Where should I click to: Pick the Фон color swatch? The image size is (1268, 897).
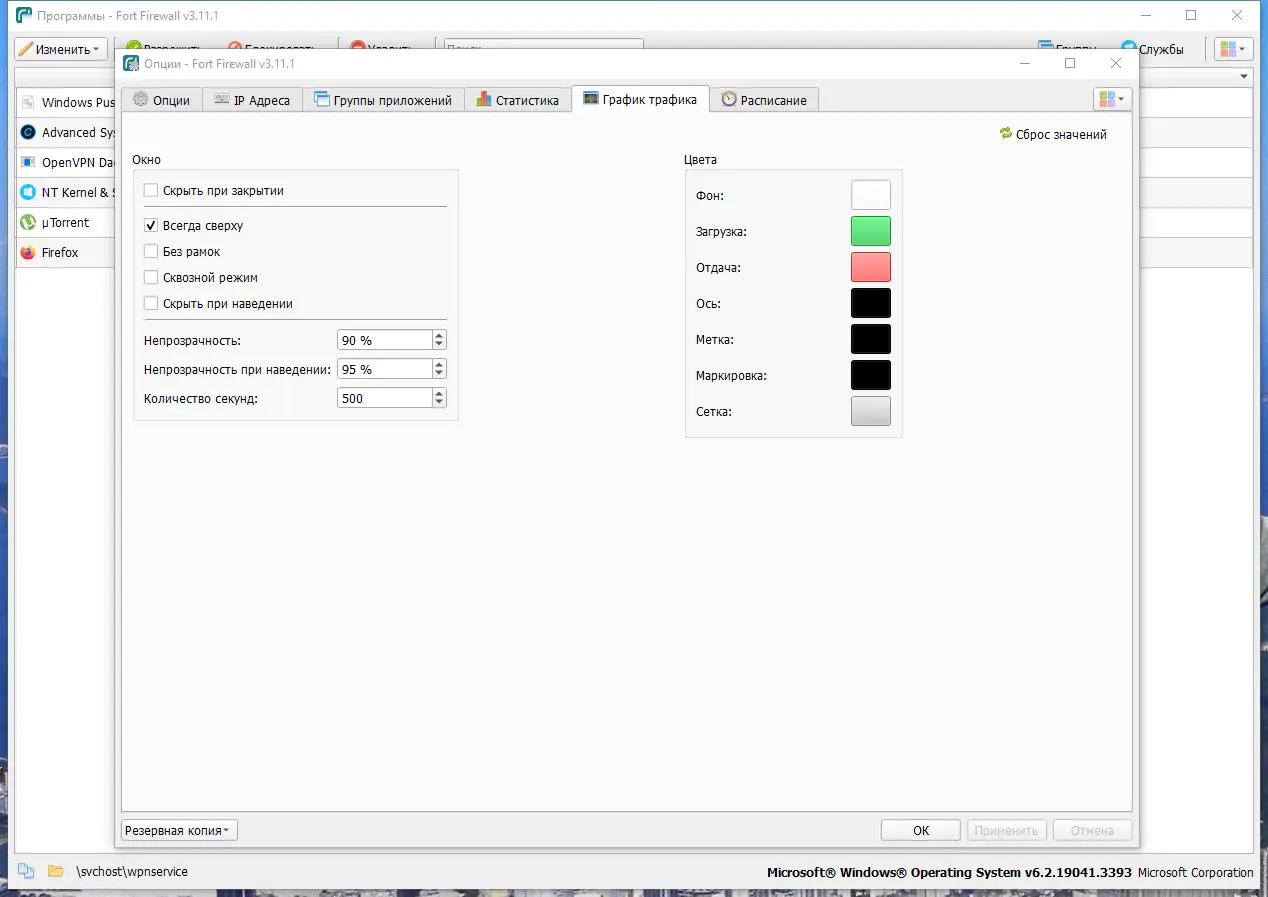tap(870, 195)
